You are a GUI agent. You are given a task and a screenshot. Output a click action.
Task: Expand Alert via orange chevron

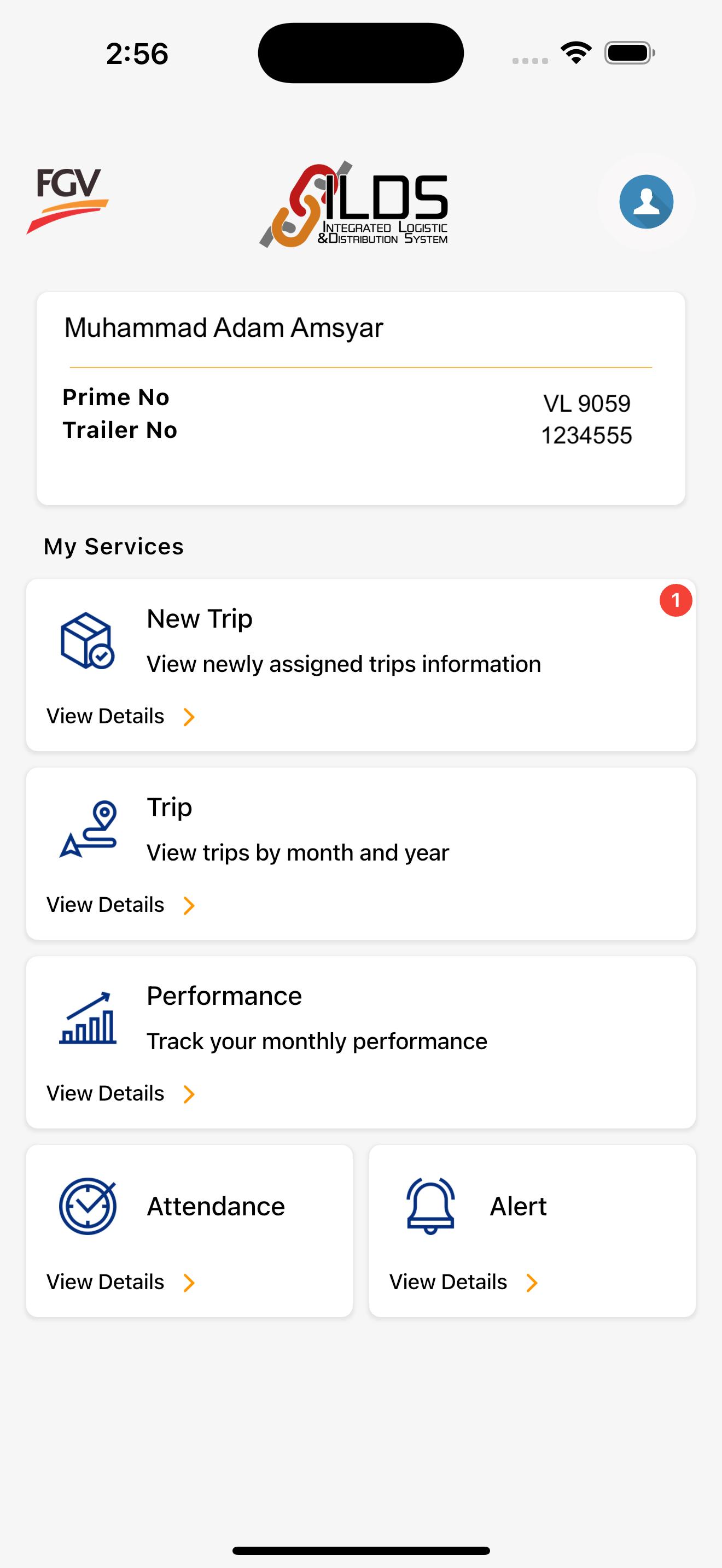click(532, 1283)
